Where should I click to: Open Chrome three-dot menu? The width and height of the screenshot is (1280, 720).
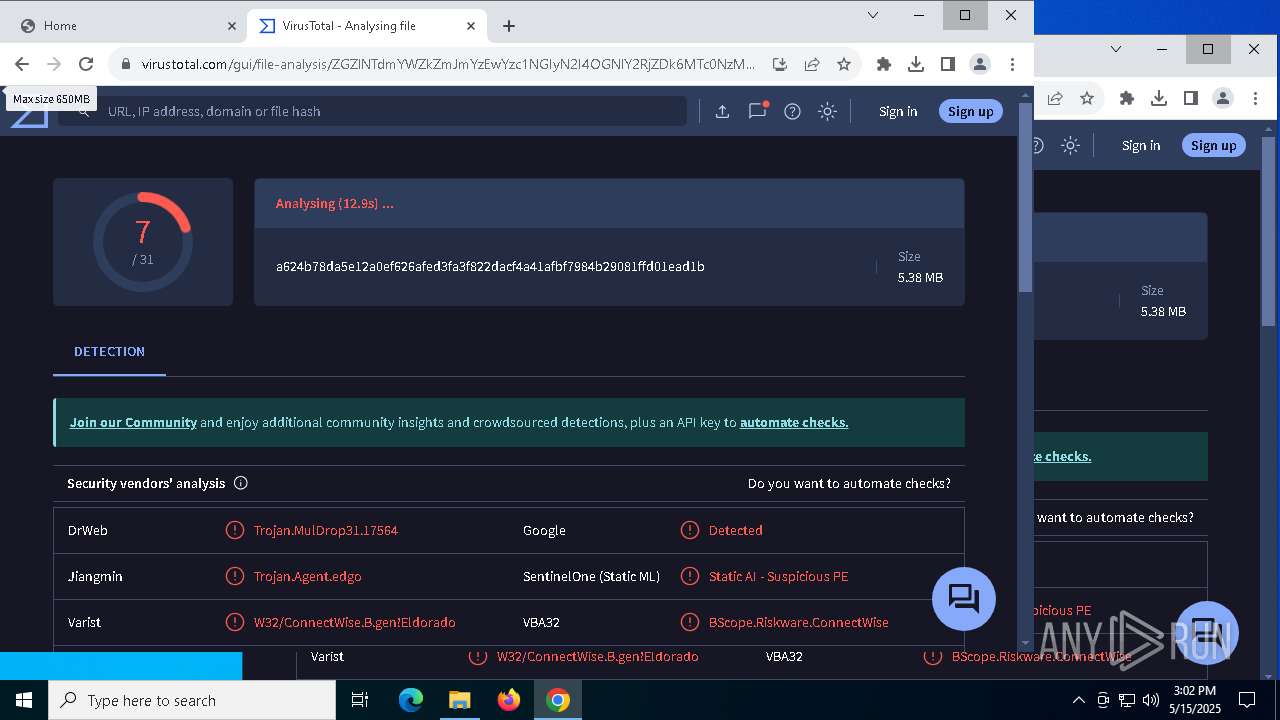(1012, 64)
